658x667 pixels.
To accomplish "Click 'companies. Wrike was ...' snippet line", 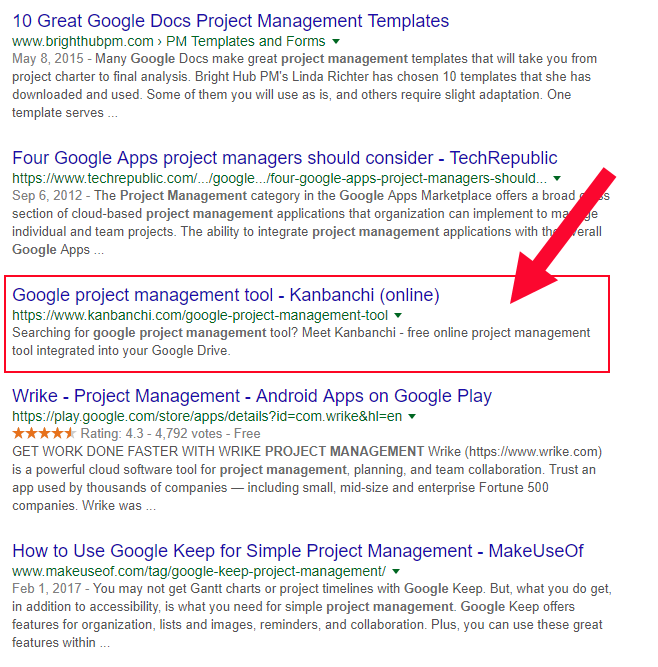I will (84, 506).
